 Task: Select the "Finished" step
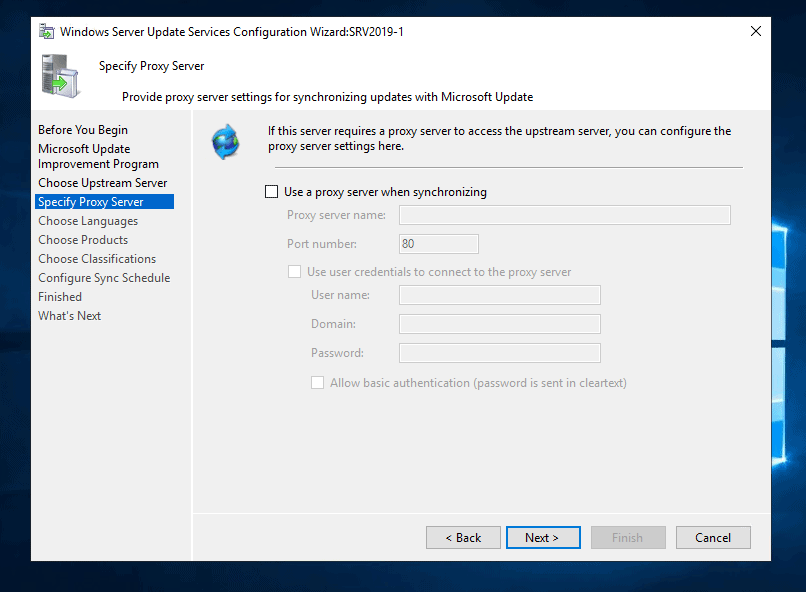pos(59,296)
